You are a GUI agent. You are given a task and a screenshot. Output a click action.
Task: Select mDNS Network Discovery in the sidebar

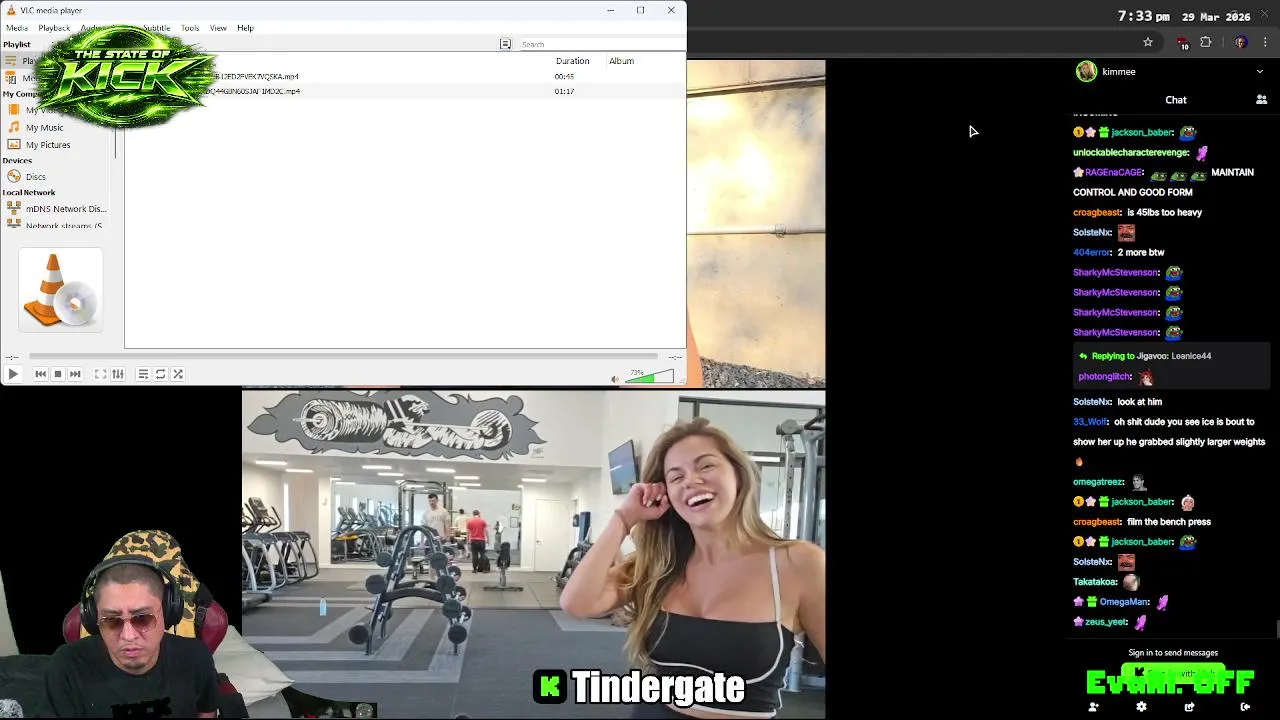click(66, 209)
